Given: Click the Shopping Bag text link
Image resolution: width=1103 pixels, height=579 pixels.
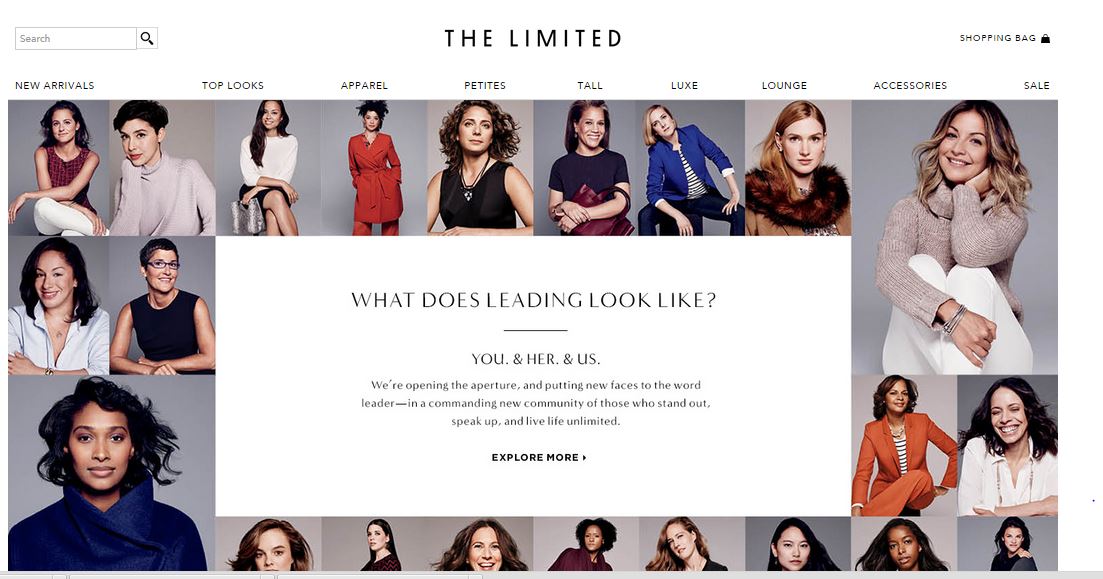Looking at the screenshot, I should coord(997,38).
